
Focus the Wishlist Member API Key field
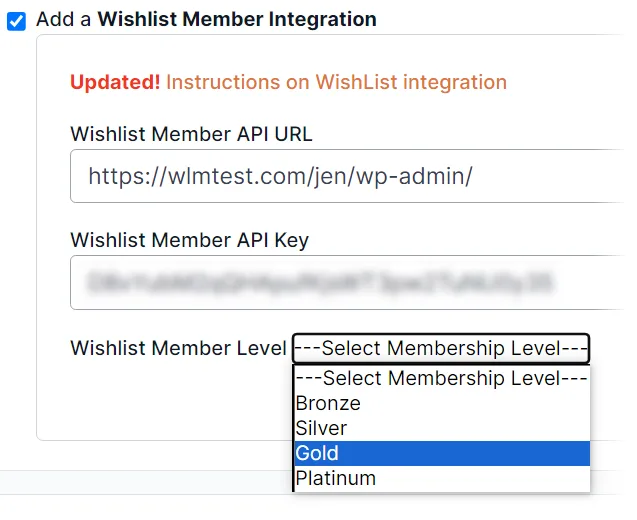(x=350, y=283)
